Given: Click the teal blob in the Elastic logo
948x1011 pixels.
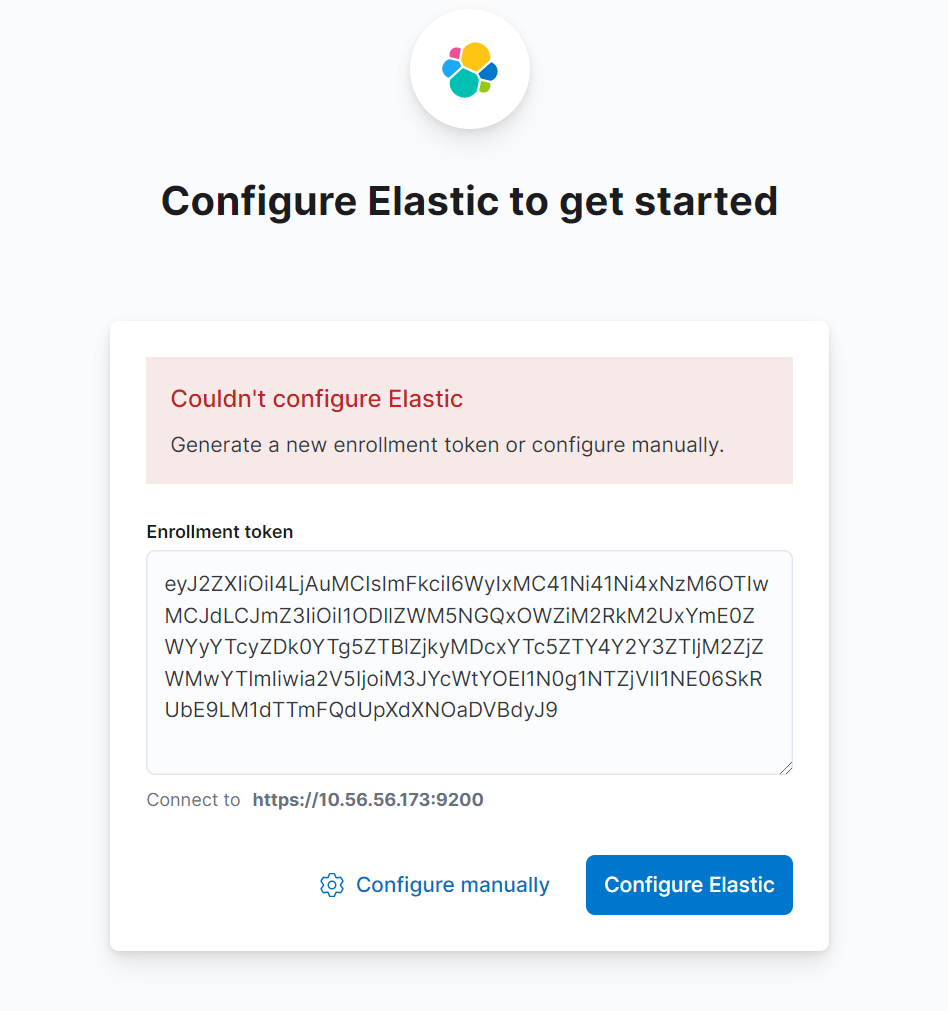Looking at the screenshot, I should 463,84.
